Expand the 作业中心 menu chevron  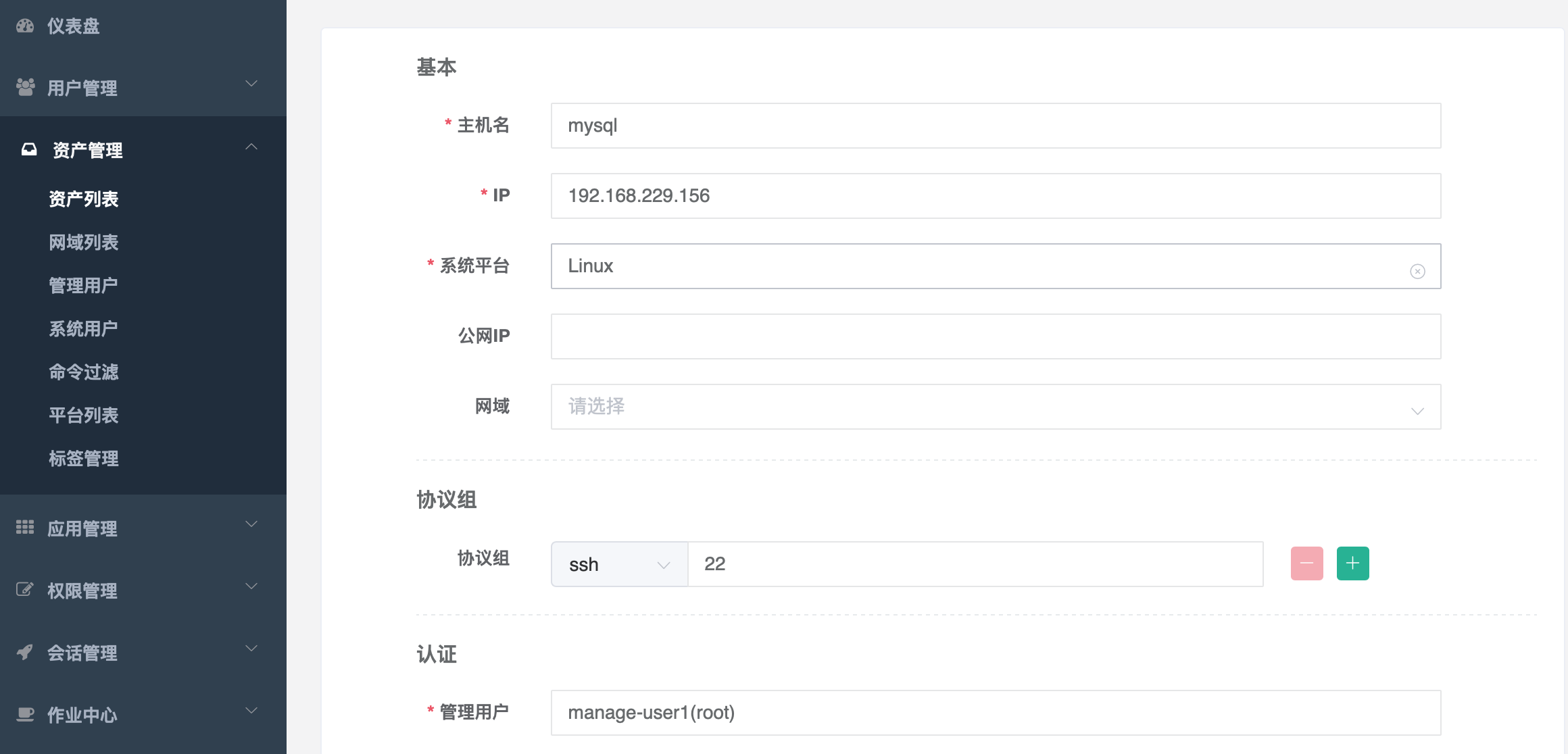[x=251, y=711]
